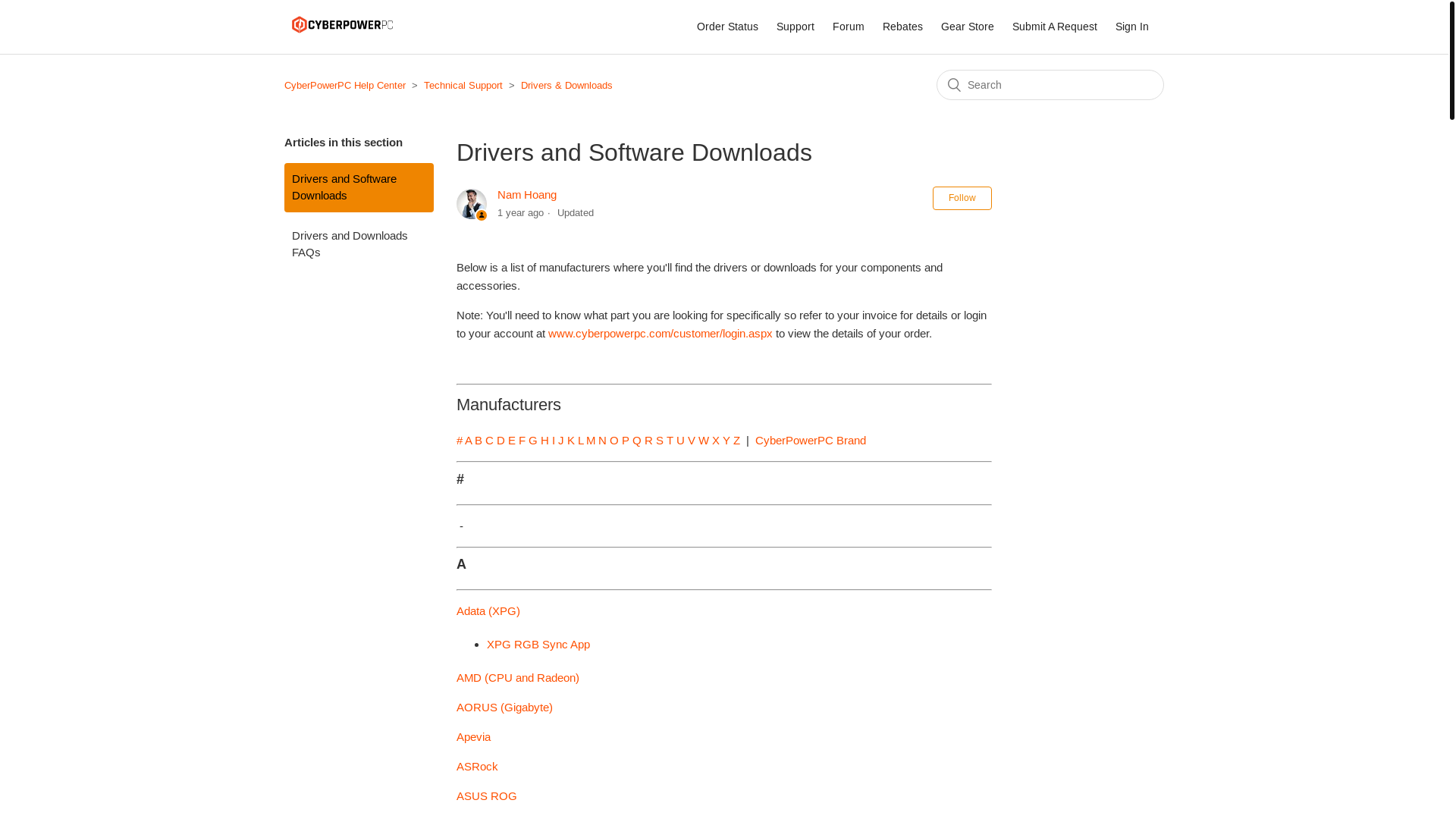1456x819 pixels.
Task: Click Technical Support breadcrumb
Action: point(463,86)
